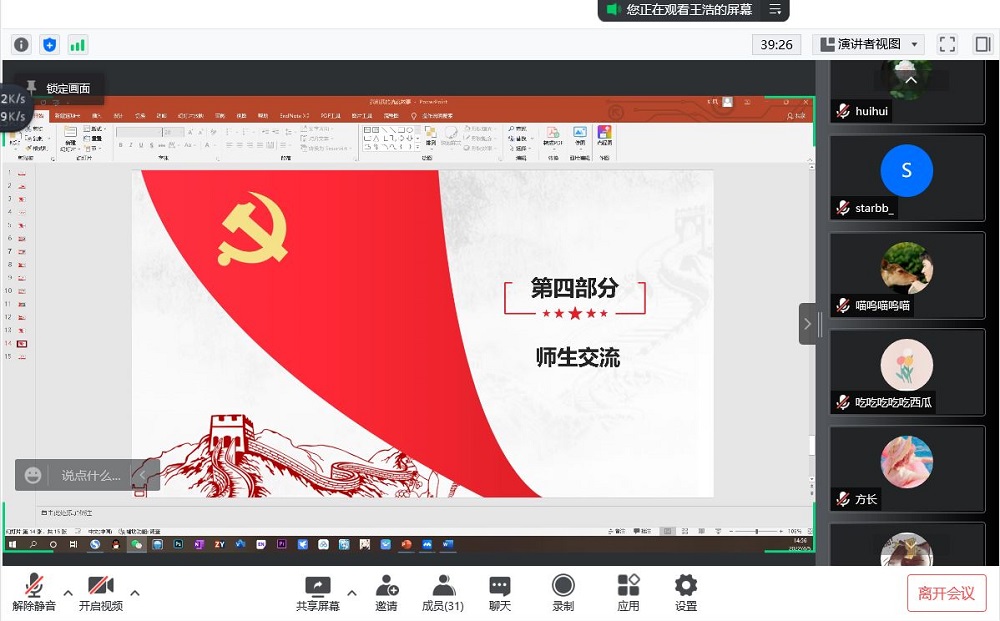Expand share screen options arrow
1000x621 pixels.
coord(351,593)
